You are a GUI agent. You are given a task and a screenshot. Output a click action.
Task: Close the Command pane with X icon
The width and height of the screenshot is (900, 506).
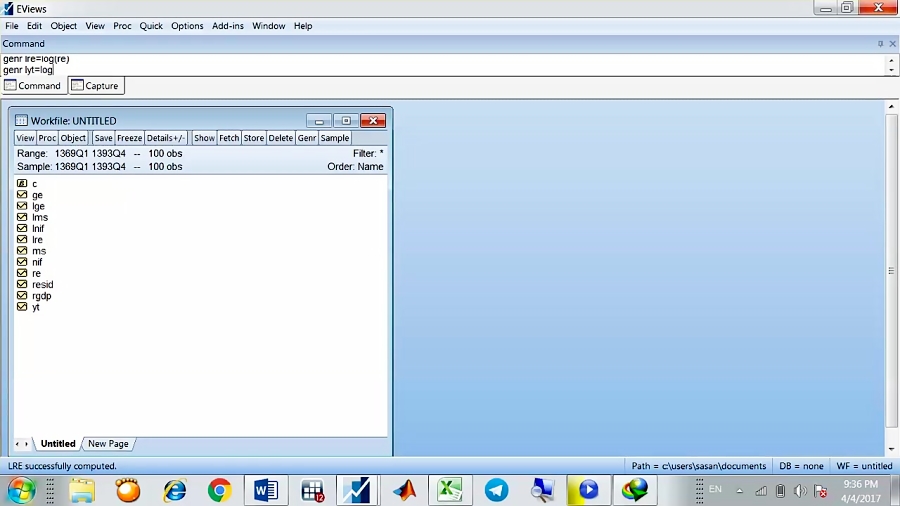(x=893, y=44)
